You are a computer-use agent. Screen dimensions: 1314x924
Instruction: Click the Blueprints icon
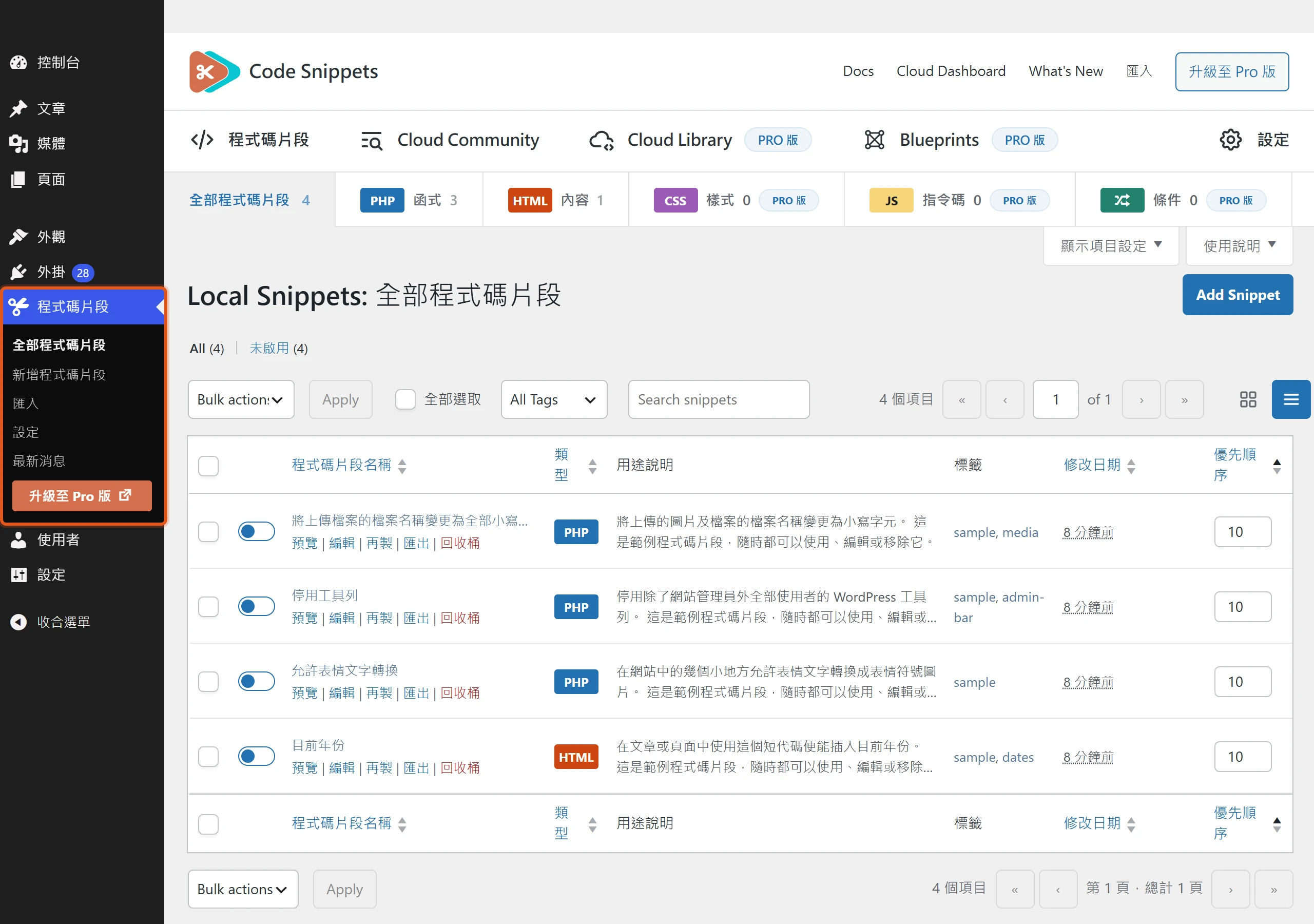click(x=875, y=140)
